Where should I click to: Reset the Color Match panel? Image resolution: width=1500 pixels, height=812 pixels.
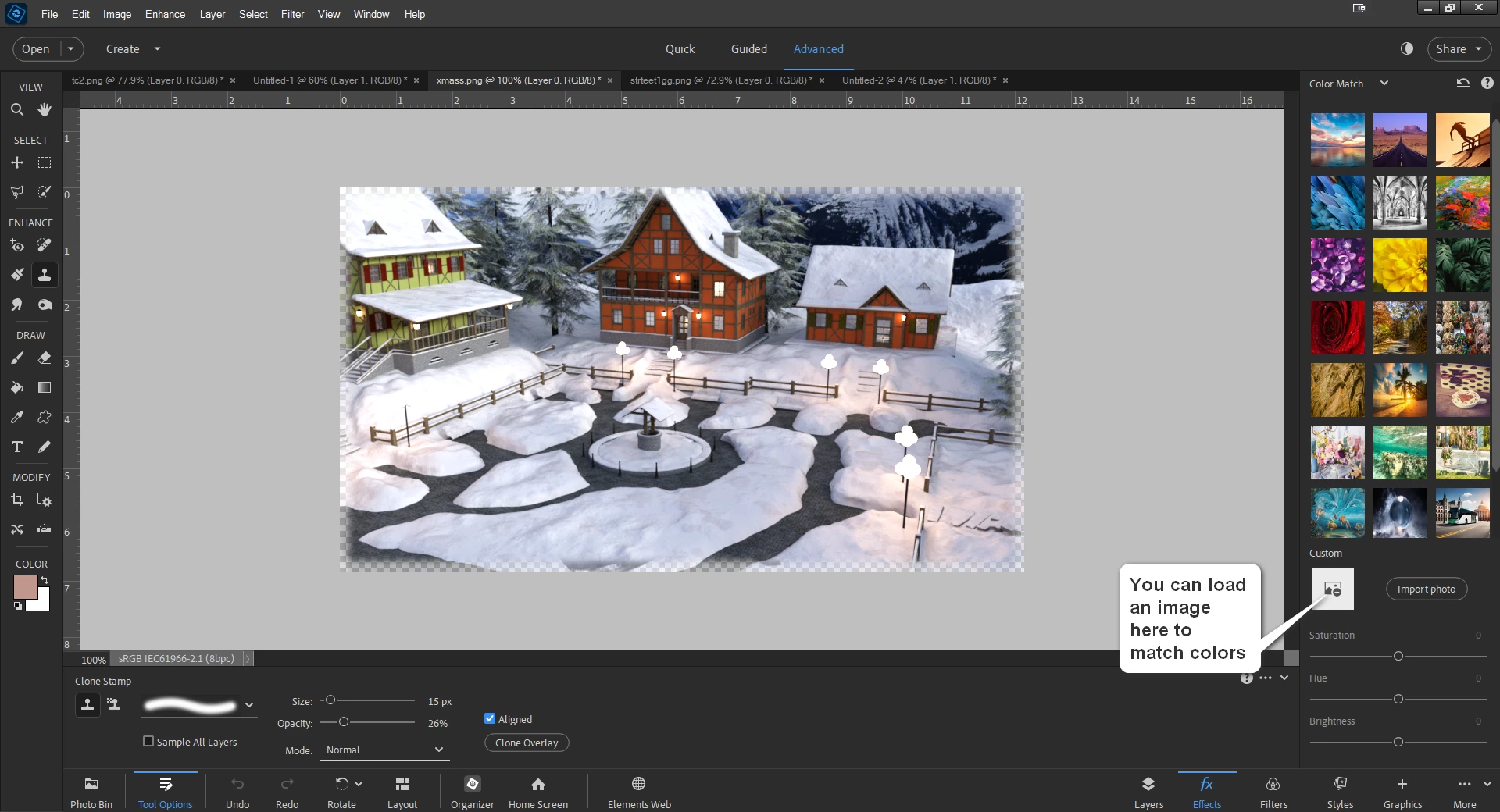coord(1463,83)
